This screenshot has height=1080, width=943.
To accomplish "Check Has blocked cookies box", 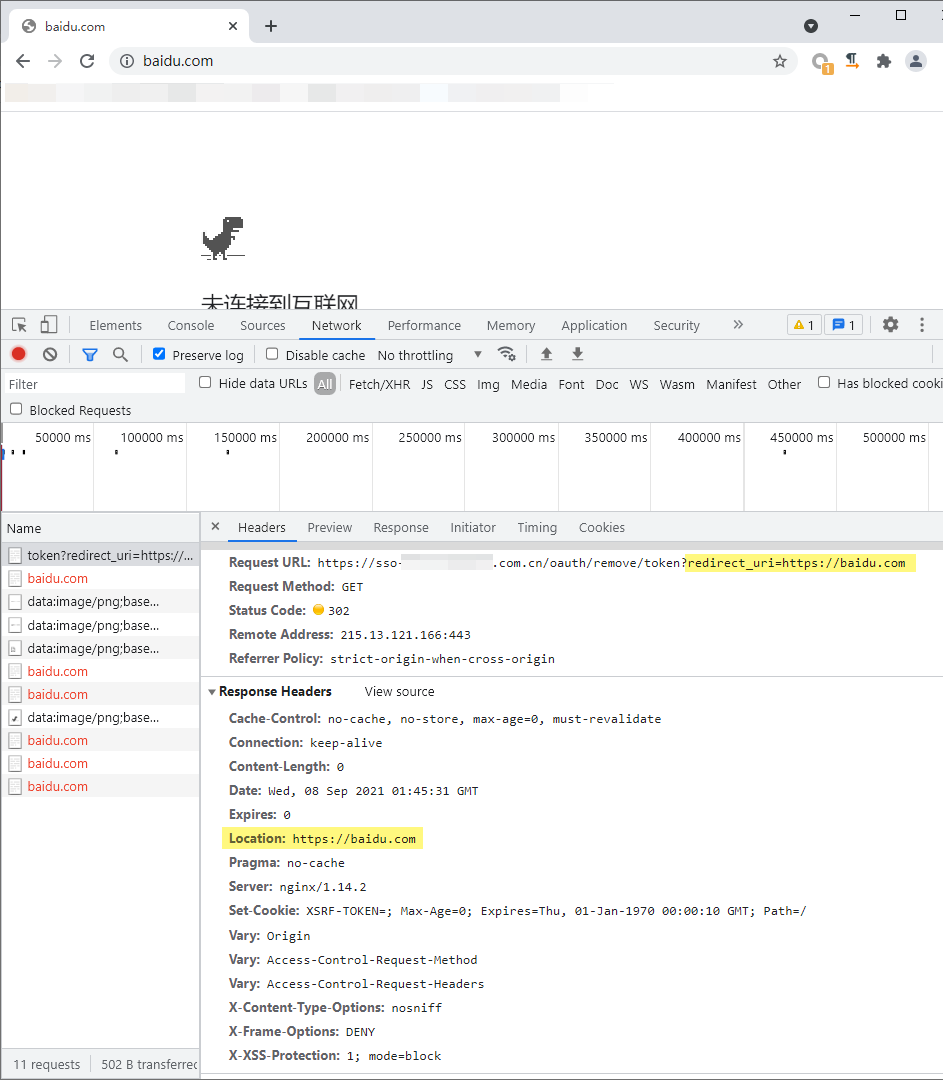I will click(x=824, y=383).
